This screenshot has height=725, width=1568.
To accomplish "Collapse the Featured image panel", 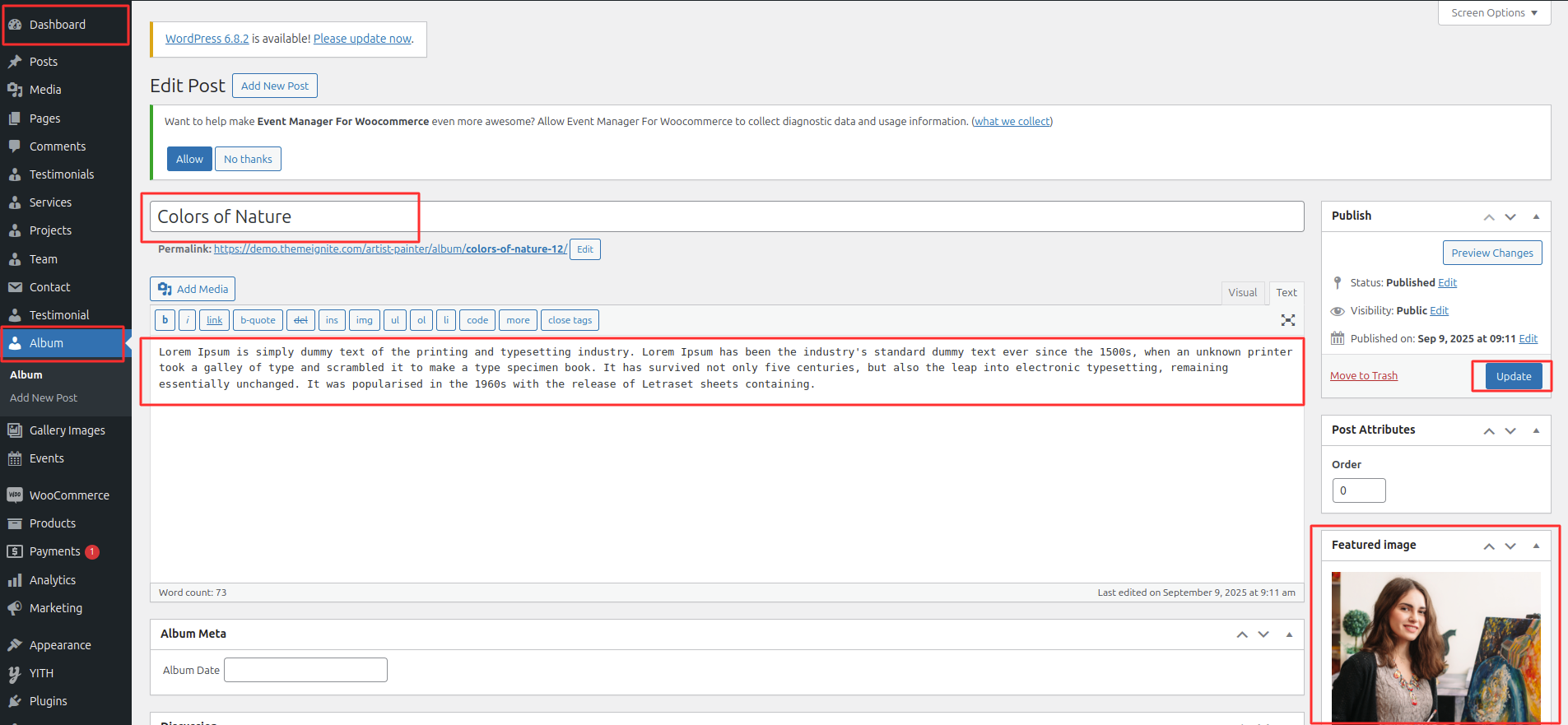I will [x=1536, y=546].
